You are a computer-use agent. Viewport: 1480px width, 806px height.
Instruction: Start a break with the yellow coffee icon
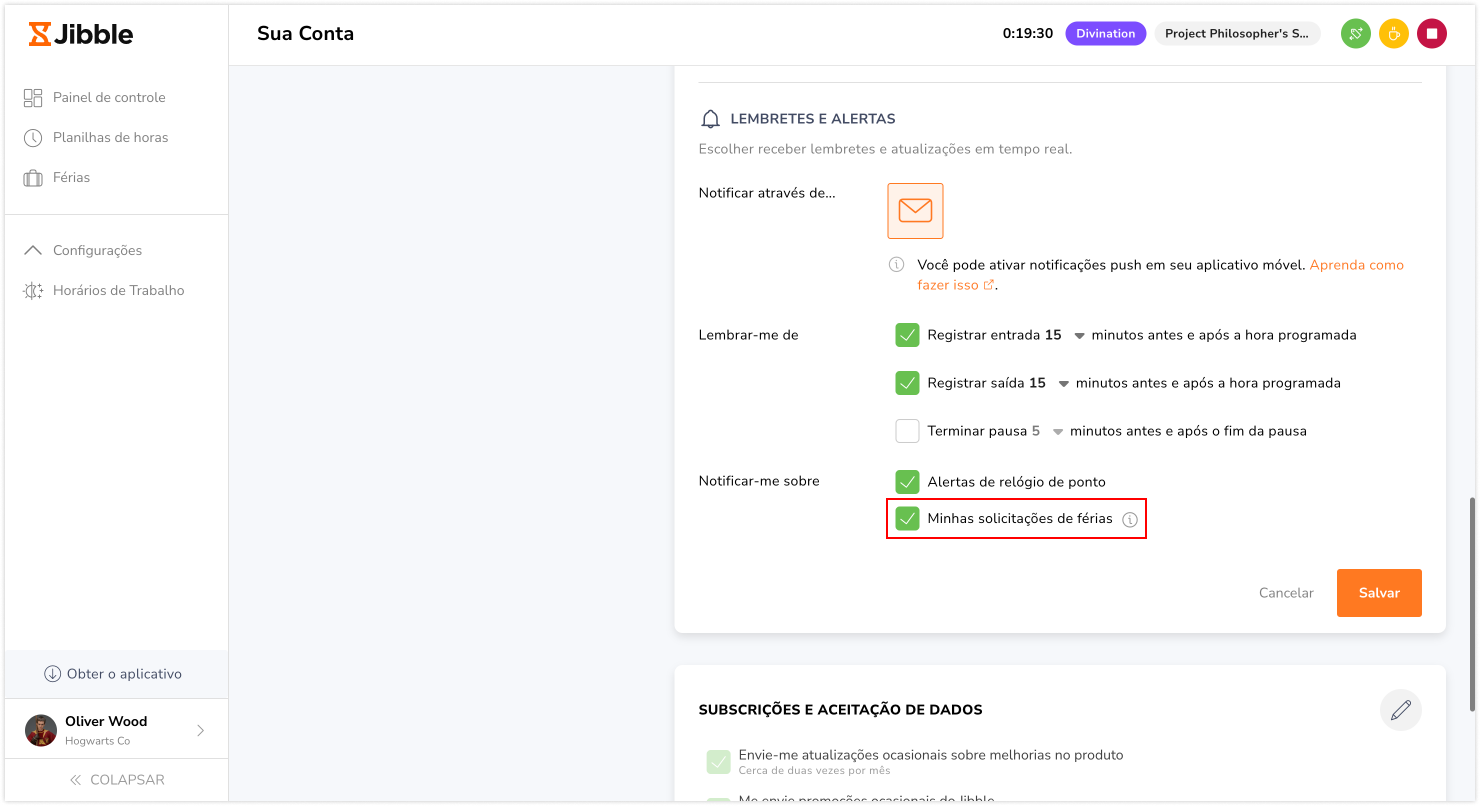1394,34
